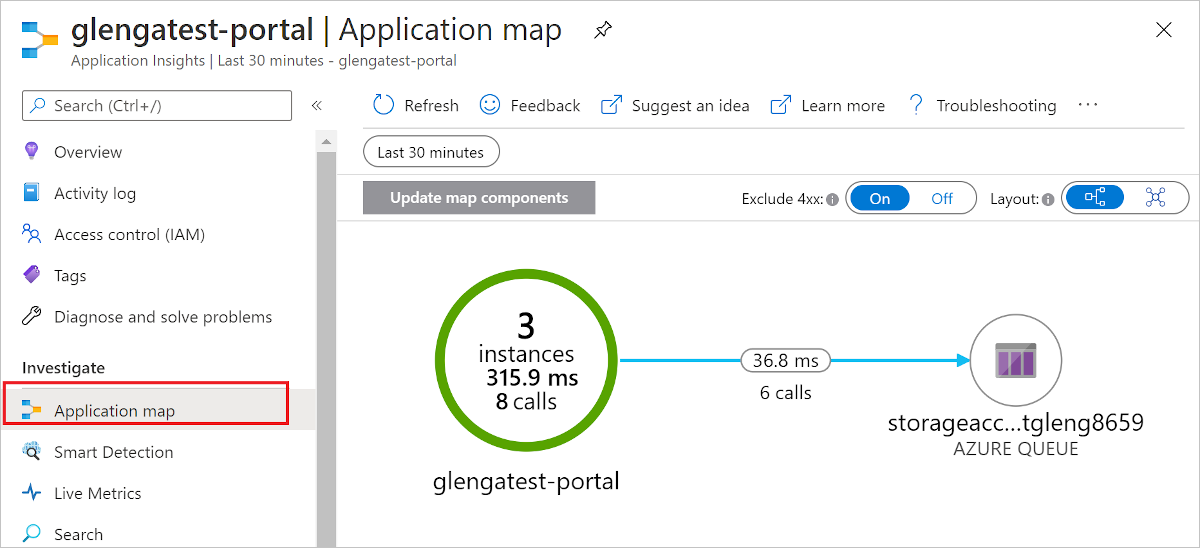Open Troubleshooting question mark icon

(x=915, y=105)
